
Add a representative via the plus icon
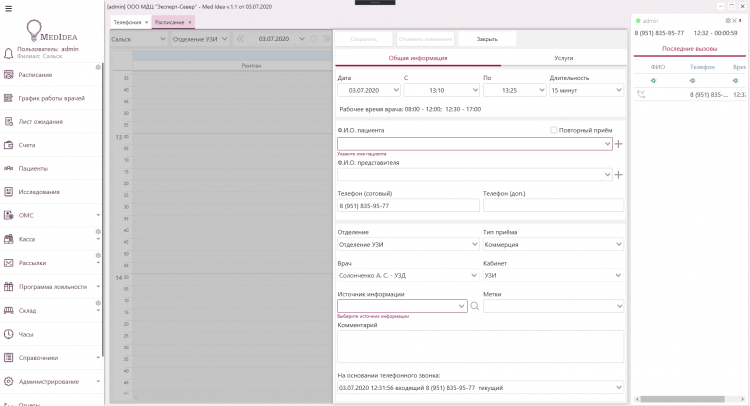(619, 175)
